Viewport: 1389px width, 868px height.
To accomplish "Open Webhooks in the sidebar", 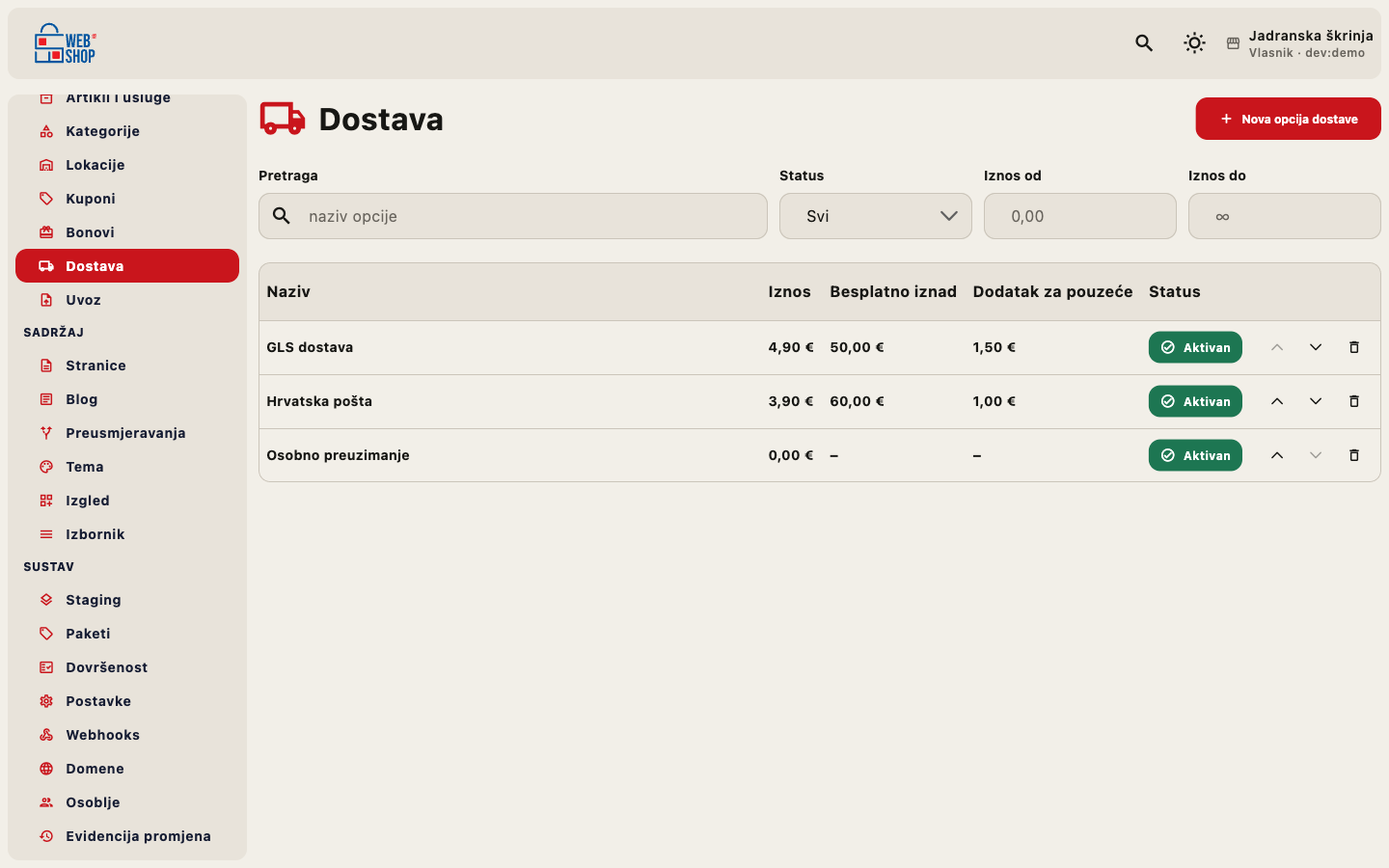I will 127,735.
